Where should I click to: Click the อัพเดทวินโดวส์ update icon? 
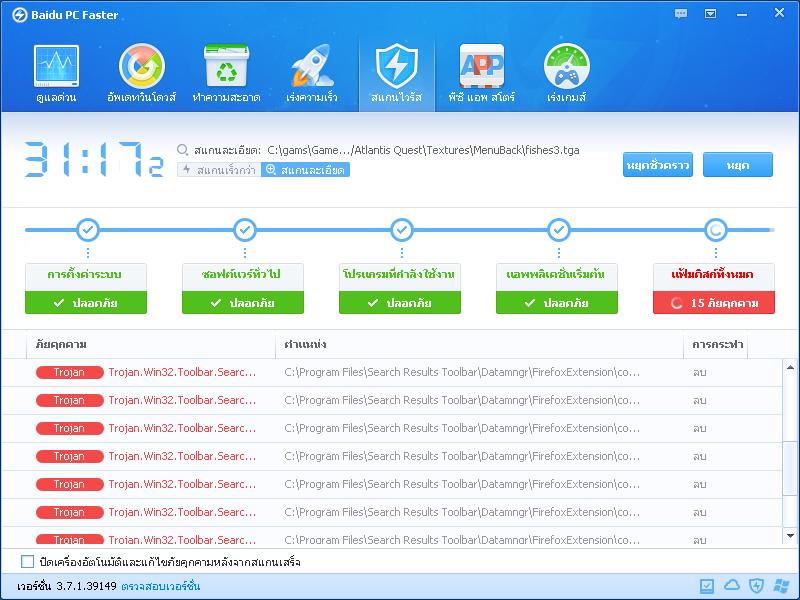point(141,68)
